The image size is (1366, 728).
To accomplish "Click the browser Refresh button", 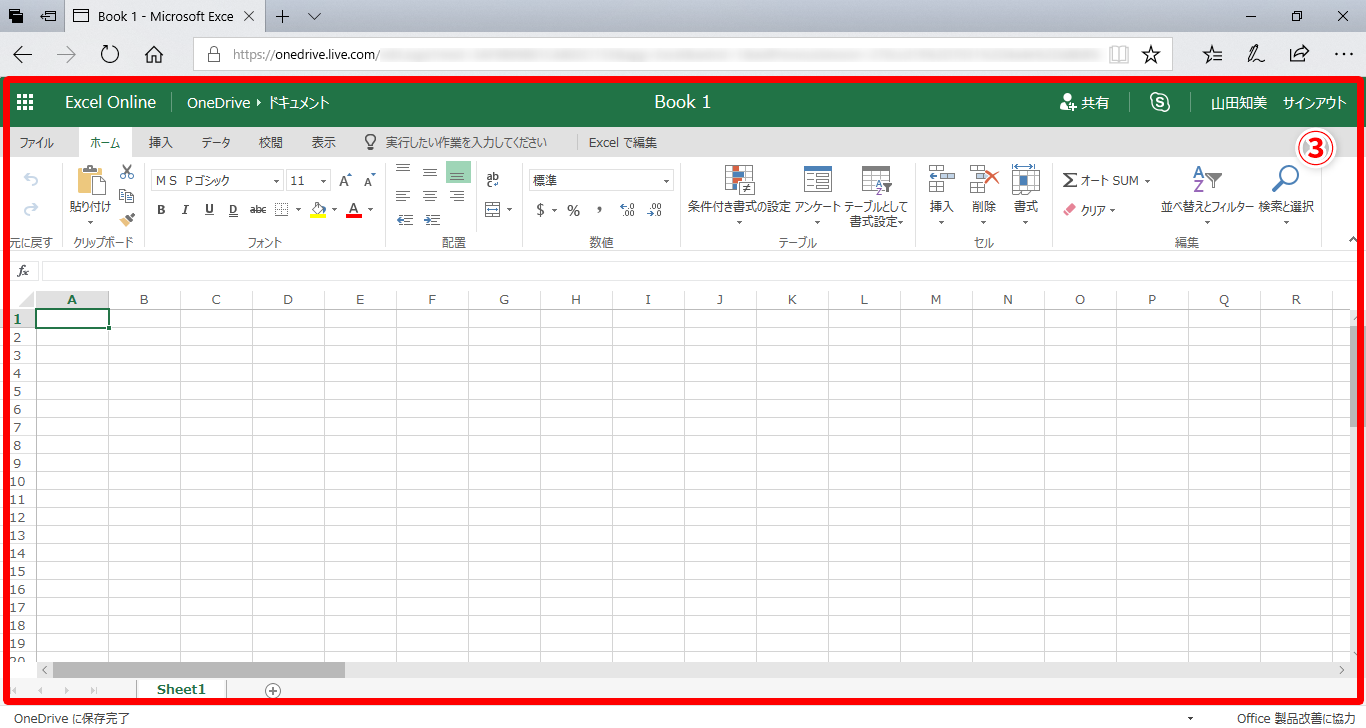I will (110, 54).
